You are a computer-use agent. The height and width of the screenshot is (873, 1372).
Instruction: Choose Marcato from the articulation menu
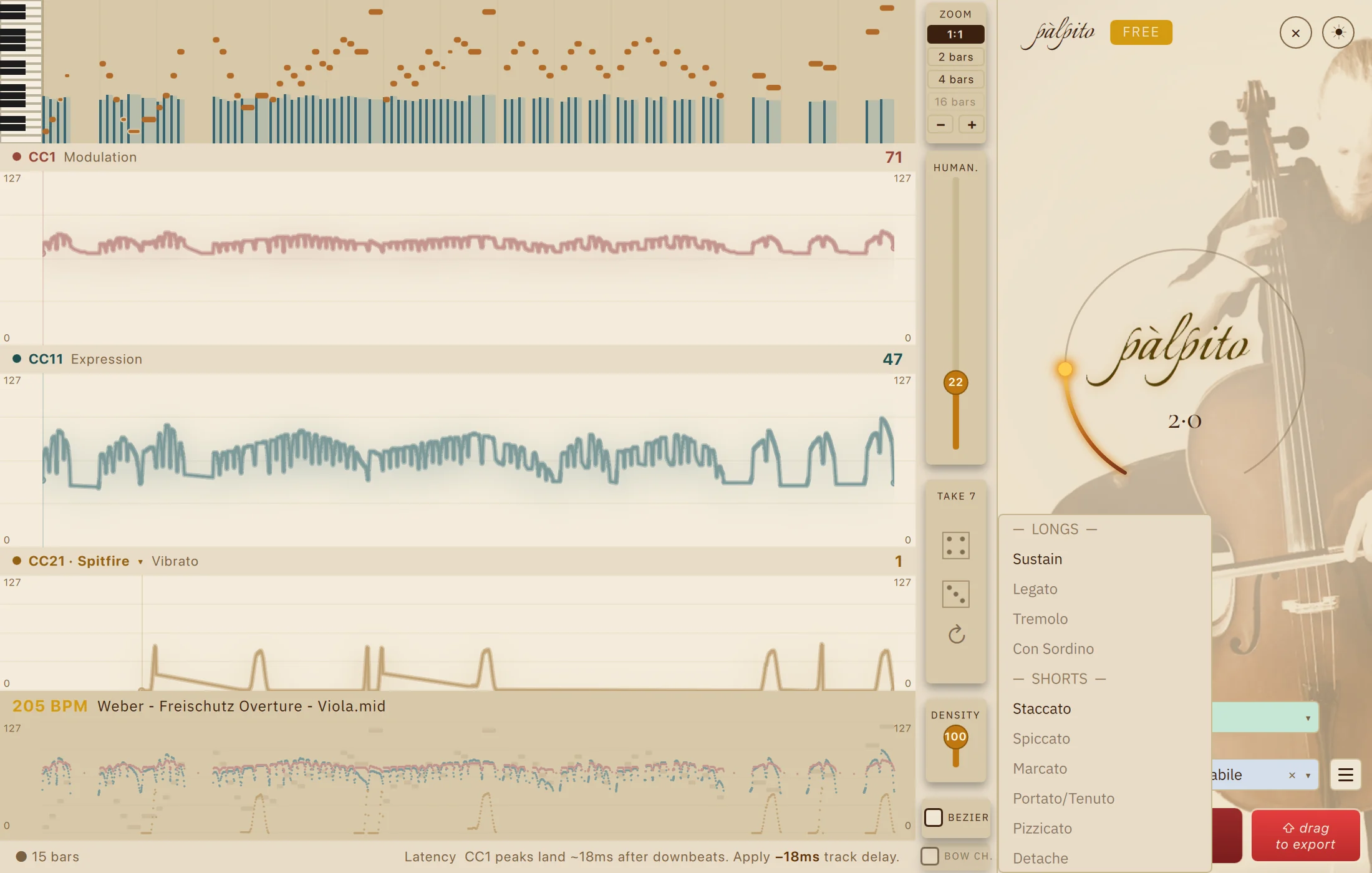(1104, 769)
